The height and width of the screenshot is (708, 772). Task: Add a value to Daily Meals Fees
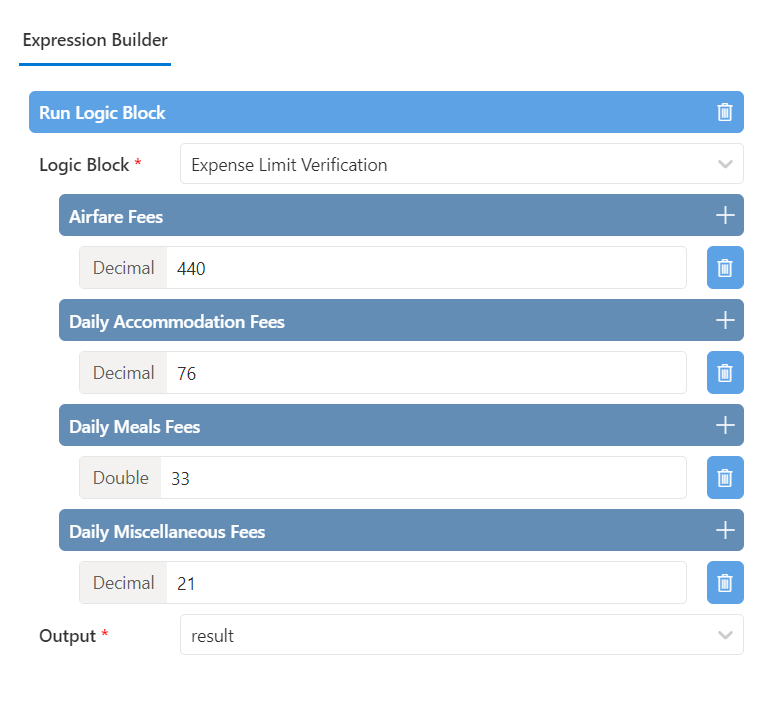point(725,425)
